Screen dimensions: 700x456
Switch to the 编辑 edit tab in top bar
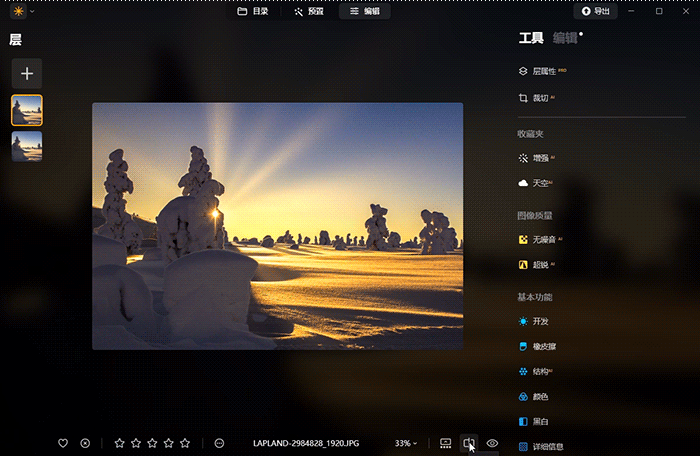pos(365,11)
